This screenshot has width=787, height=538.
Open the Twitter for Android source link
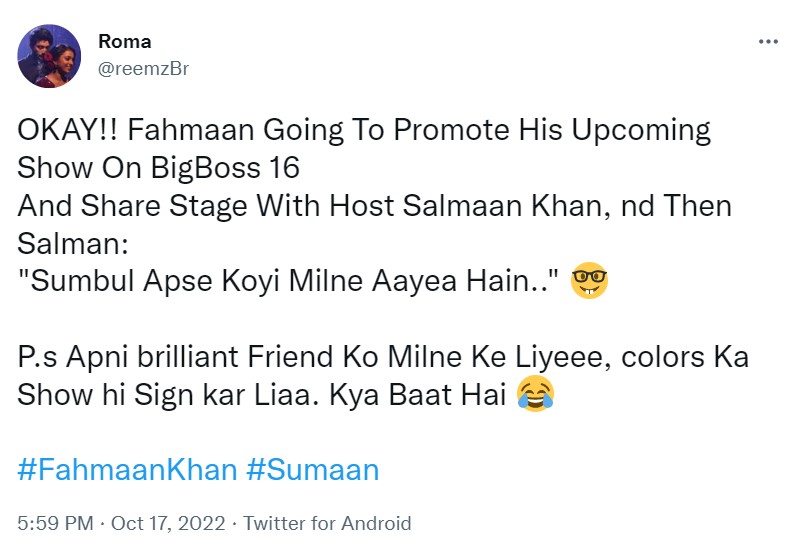pyautogui.click(x=327, y=523)
